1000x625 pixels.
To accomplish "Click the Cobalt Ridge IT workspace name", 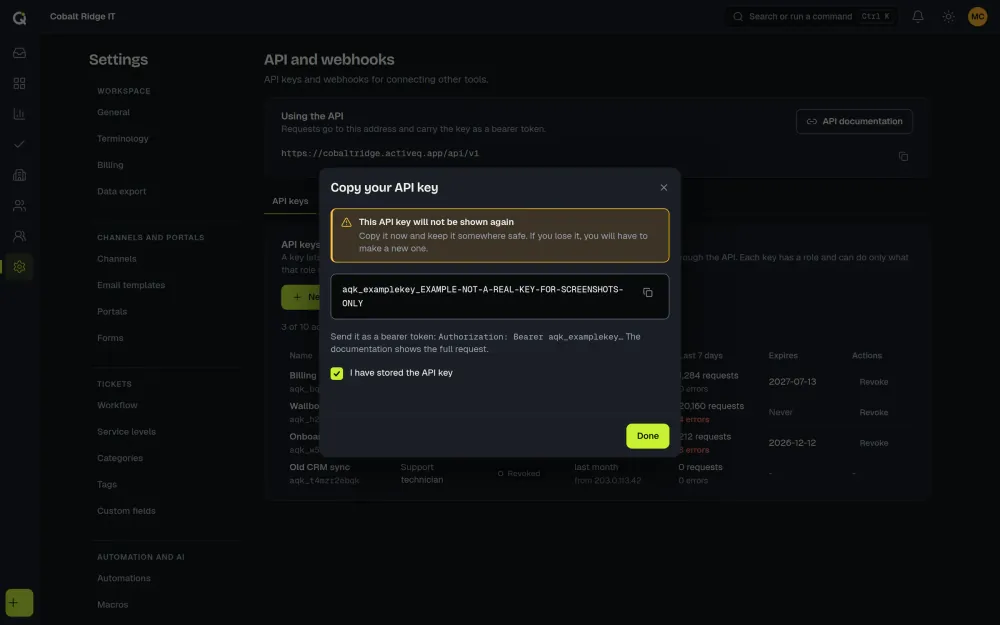I will (x=83, y=17).
